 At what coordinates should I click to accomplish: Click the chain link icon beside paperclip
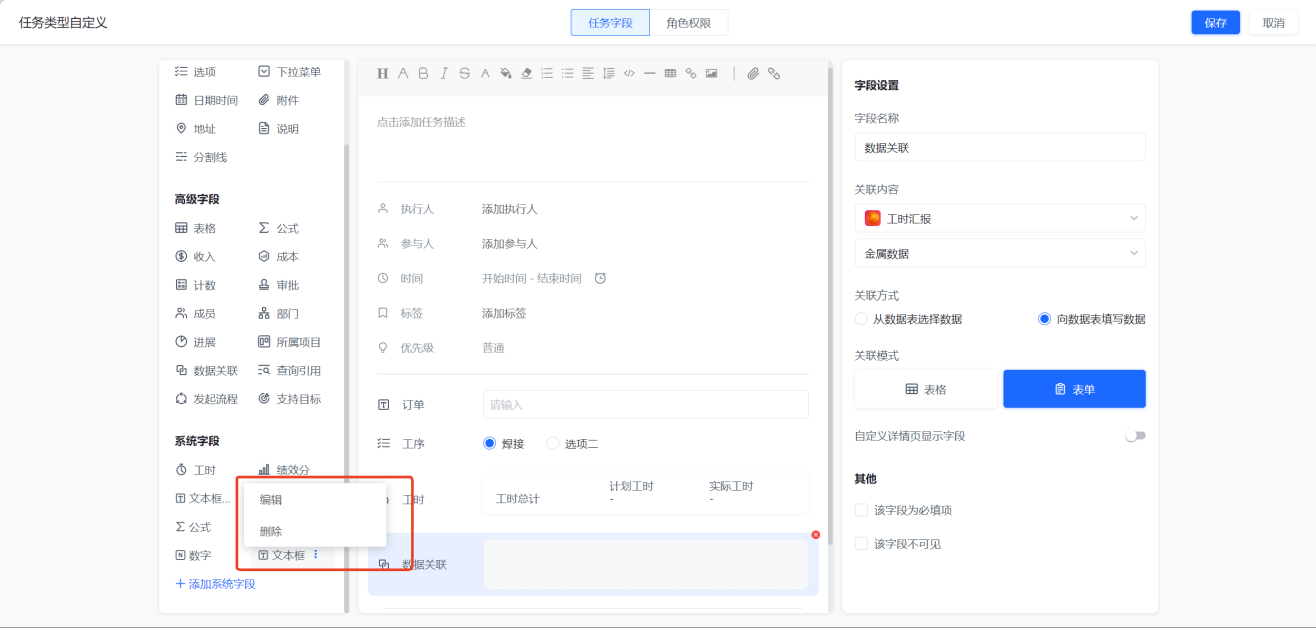(x=774, y=73)
